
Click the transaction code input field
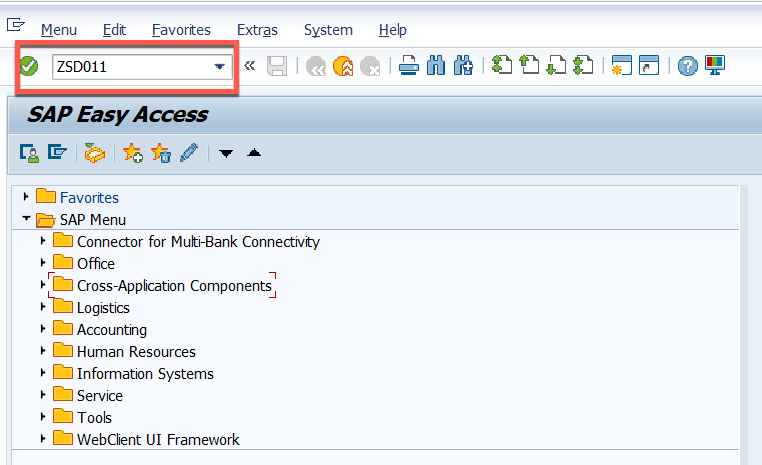click(x=130, y=67)
